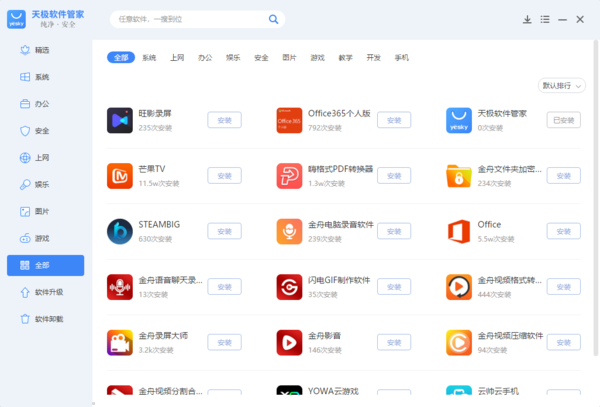This screenshot has width=600, height=407.
Task: Open the 金舟语音聊天录 icon
Action: tap(120, 287)
